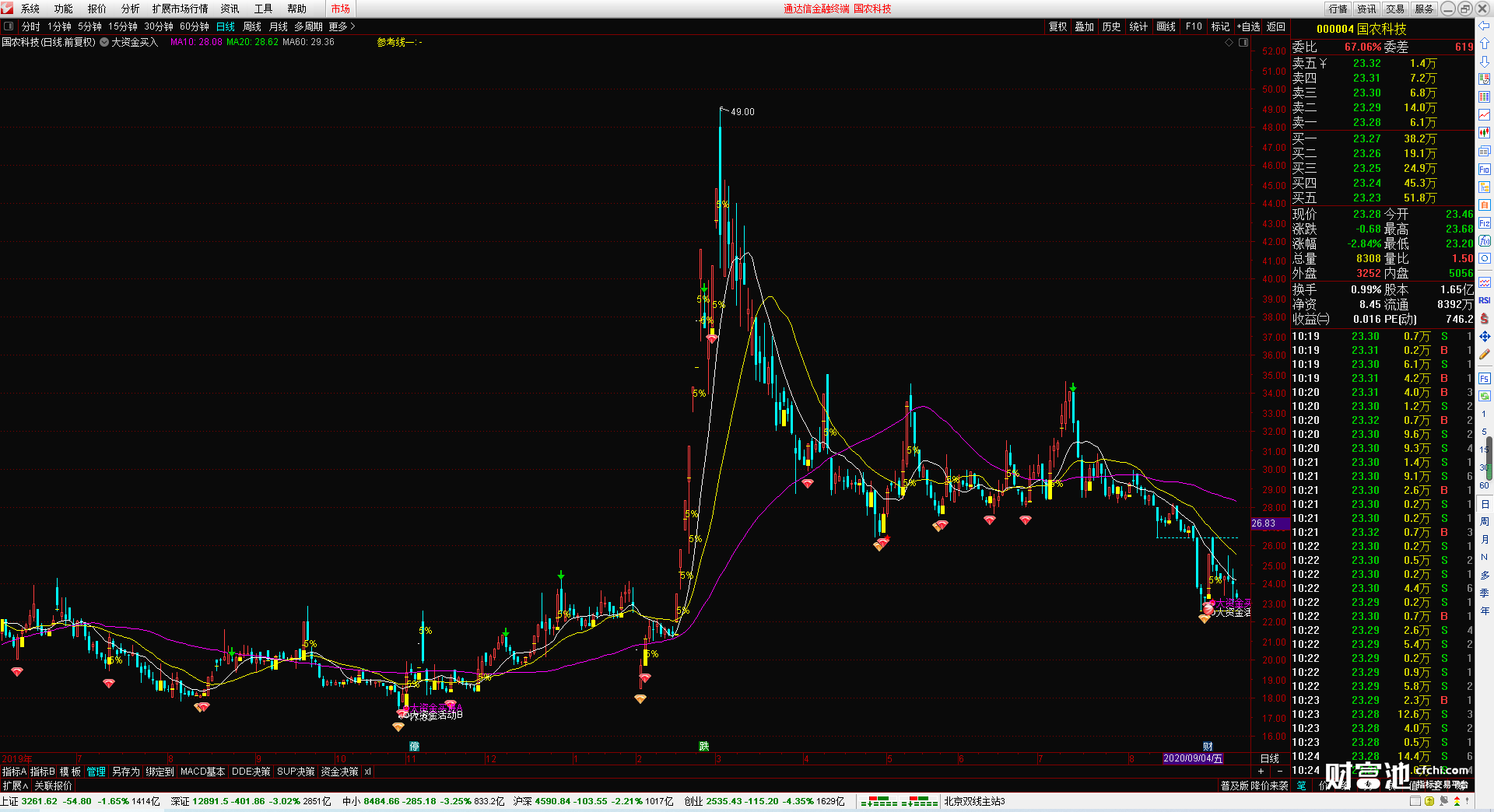
Task: Click the pencil drawing tool icon
Action: click(1485, 355)
